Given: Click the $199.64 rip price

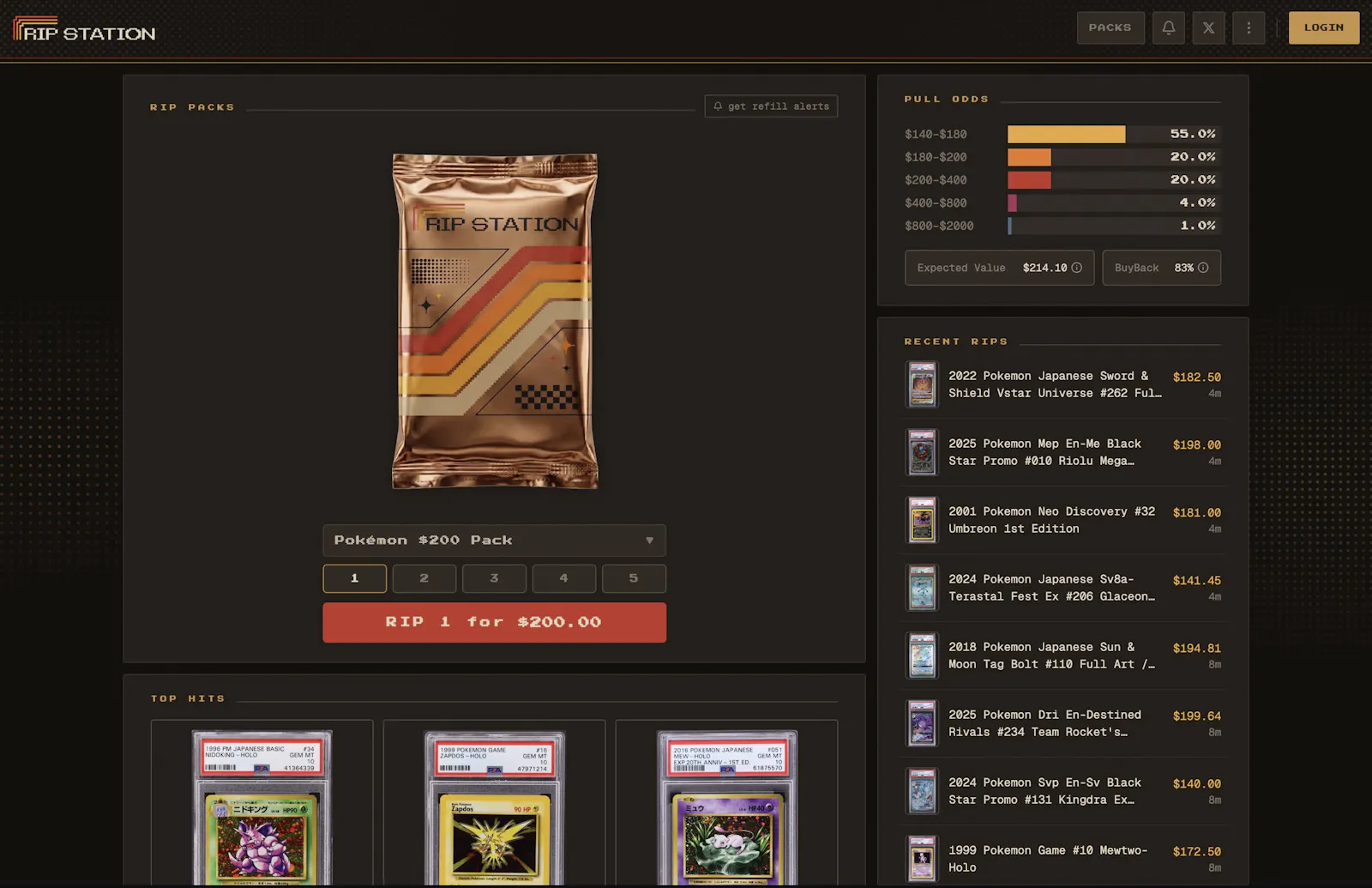Looking at the screenshot, I should click(x=1196, y=716).
